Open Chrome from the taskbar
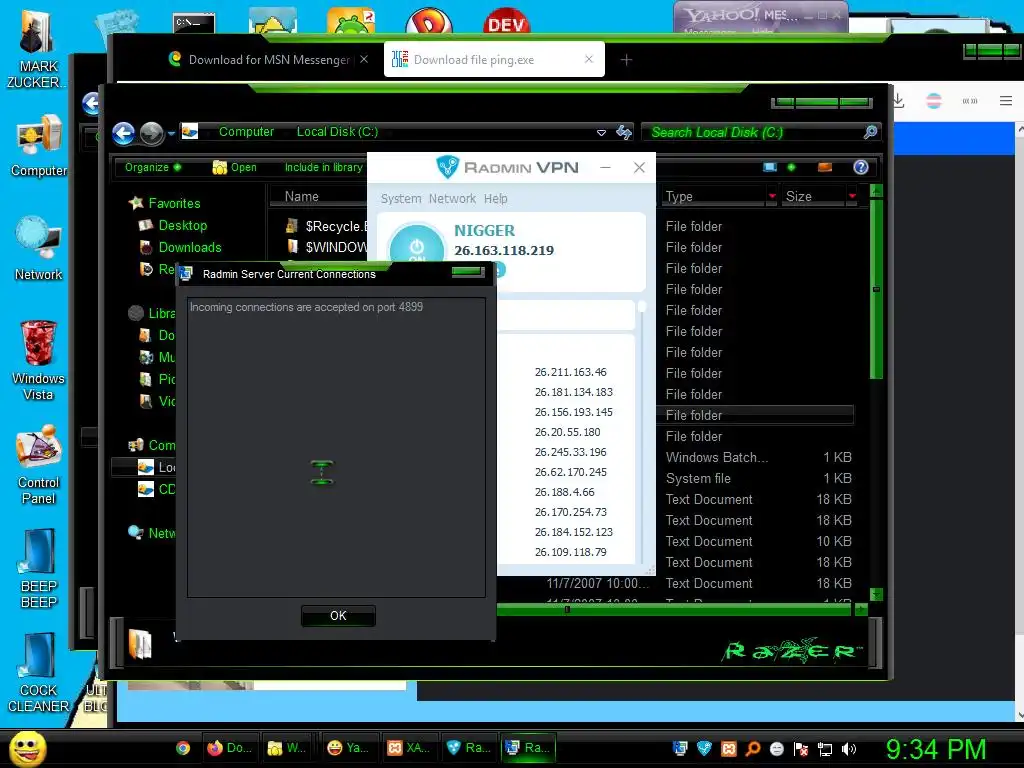The image size is (1024, 768). click(x=184, y=748)
